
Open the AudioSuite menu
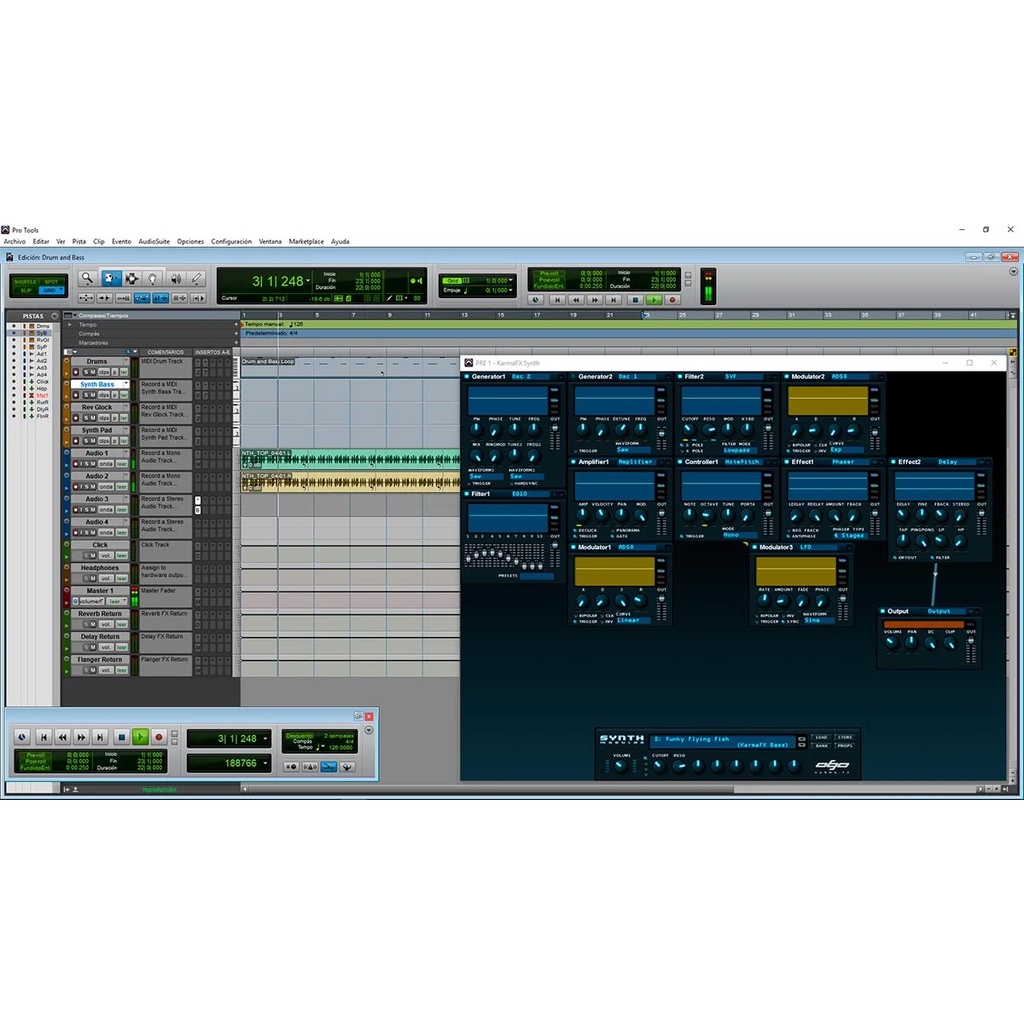tap(154, 242)
